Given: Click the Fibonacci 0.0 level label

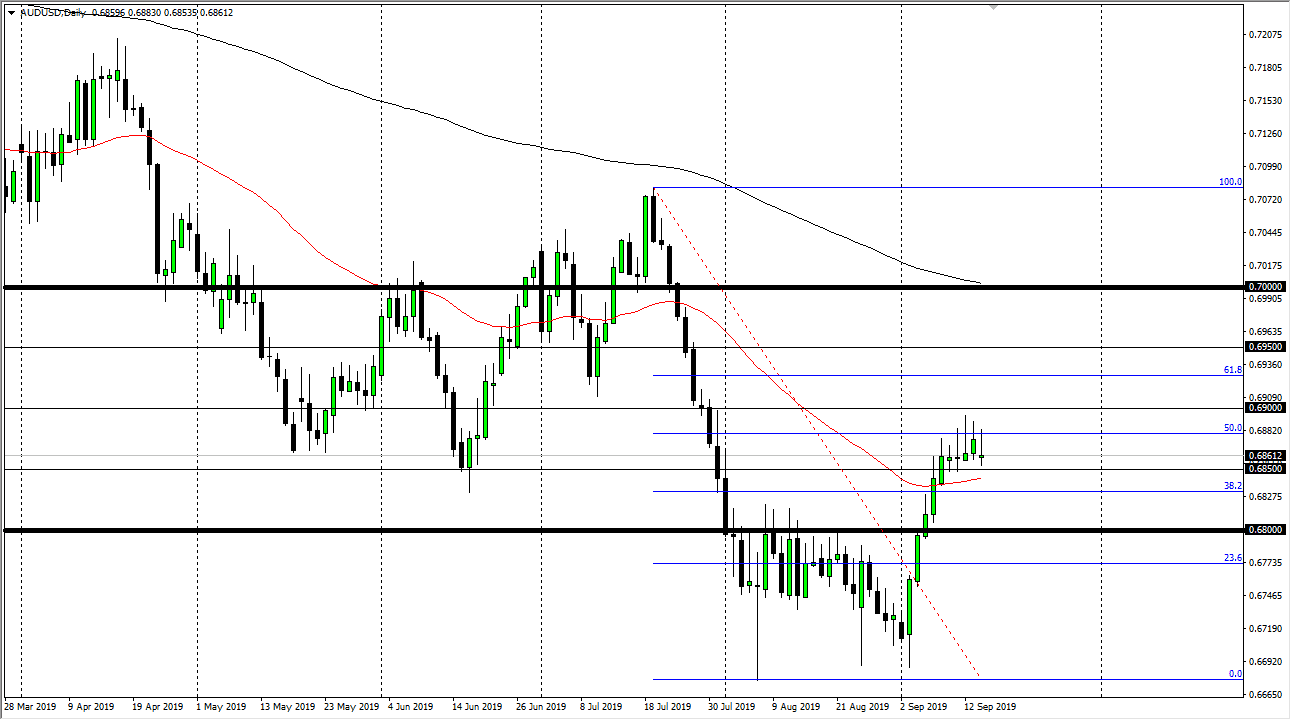Looking at the screenshot, I should 1235,674.
